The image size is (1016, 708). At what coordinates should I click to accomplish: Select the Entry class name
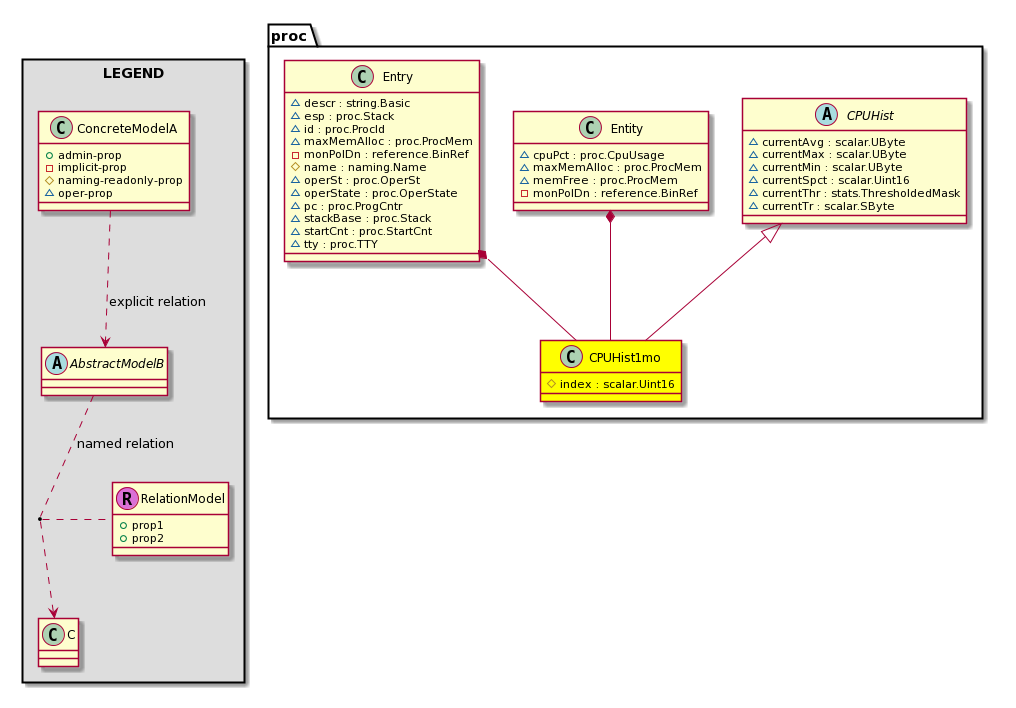[x=397, y=77]
